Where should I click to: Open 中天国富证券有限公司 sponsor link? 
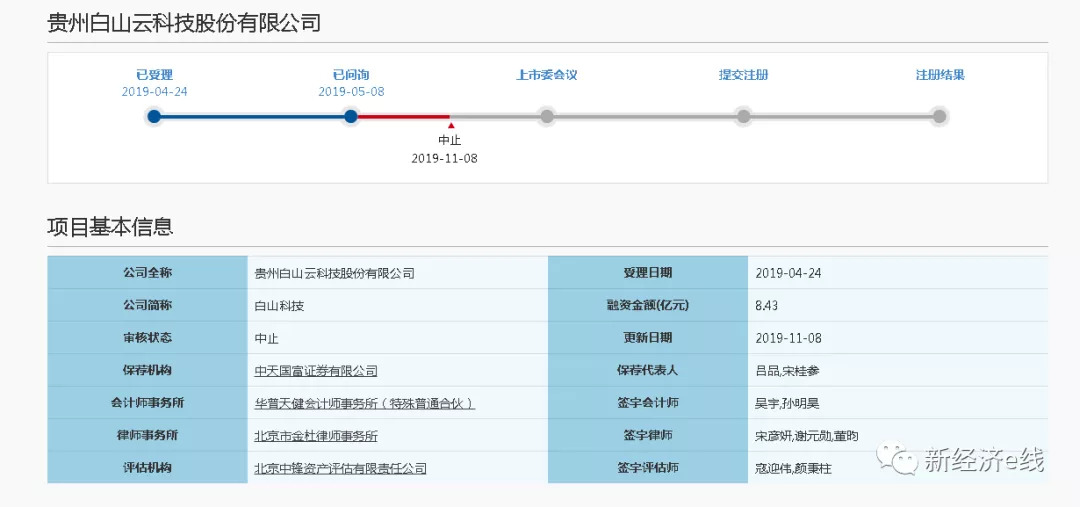(x=316, y=371)
